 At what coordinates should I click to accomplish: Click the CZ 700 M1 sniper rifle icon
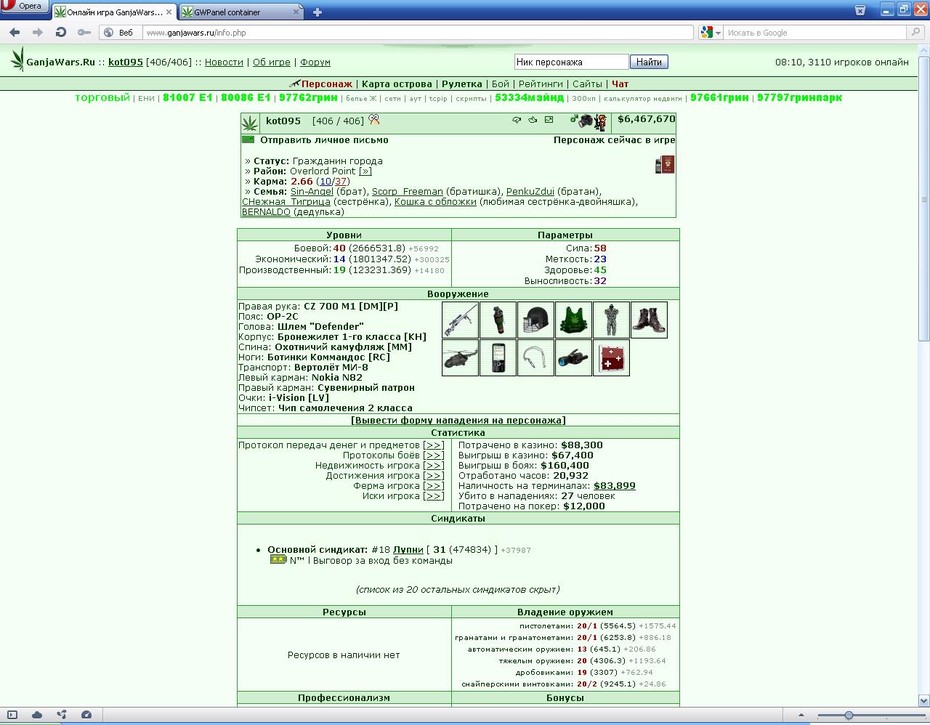coord(460,320)
